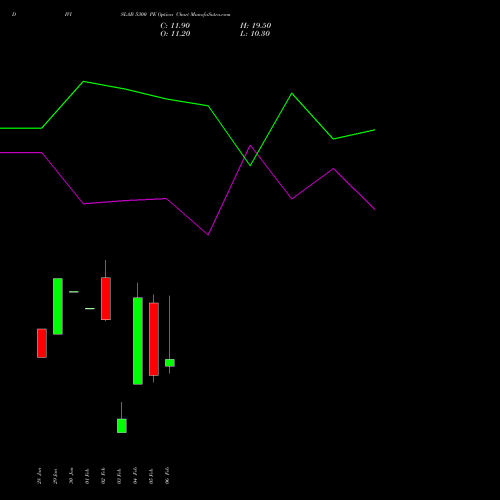Click the low value 'L: 10.30'
This screenshot has height=500, width=500.
coord(255,34)
